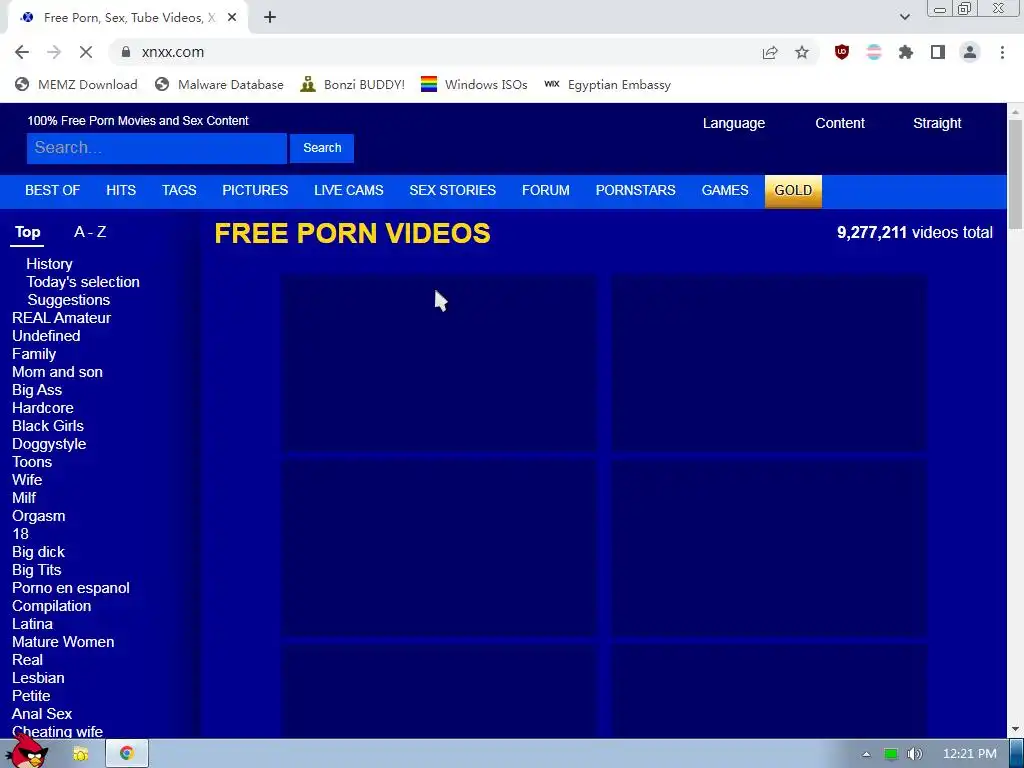Viewport: 1024px width, 768px height.
Task: Open Egyptian Embassy bookmark
Action: (x=607, y=85)
